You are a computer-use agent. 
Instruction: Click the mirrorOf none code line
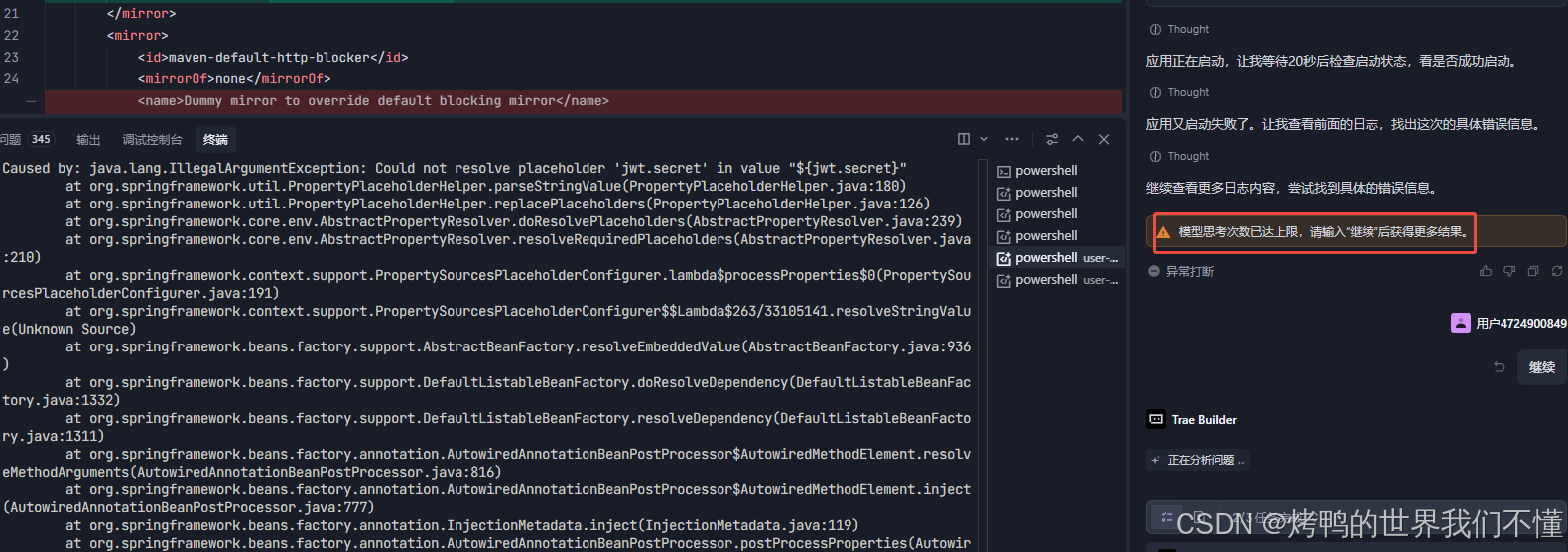pyautogui.click(x=234, y=79)
